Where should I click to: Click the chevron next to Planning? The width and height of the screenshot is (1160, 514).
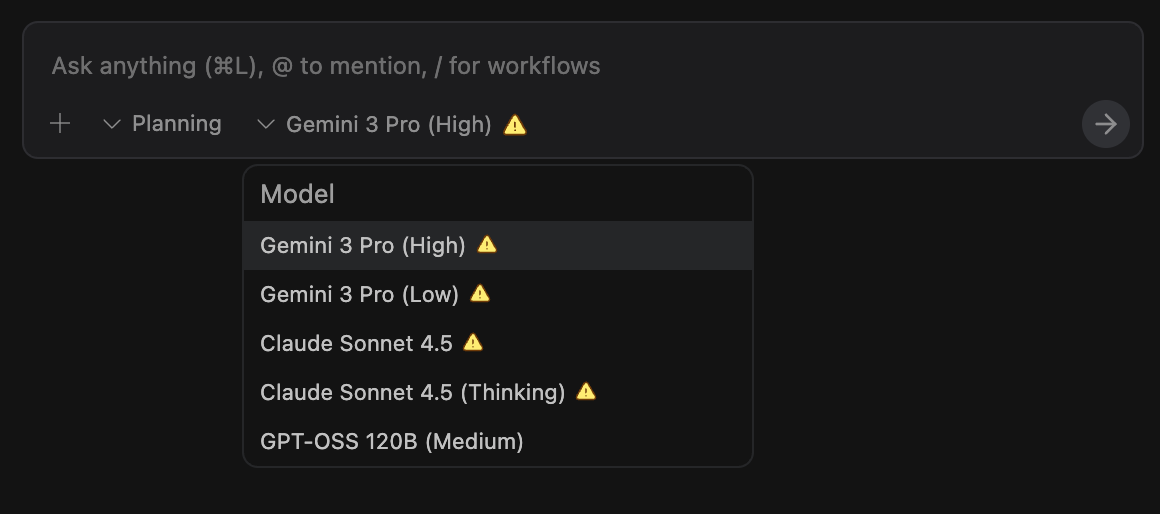[112, 124]
